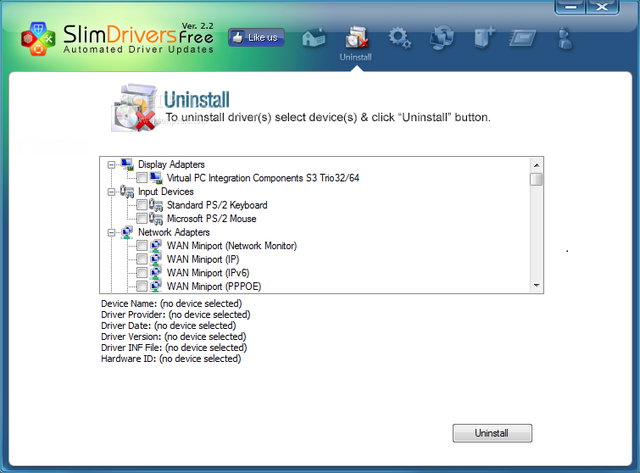Click the Driver Date info line
Viewport: 640px width, 473px height.
click(169, 326)
